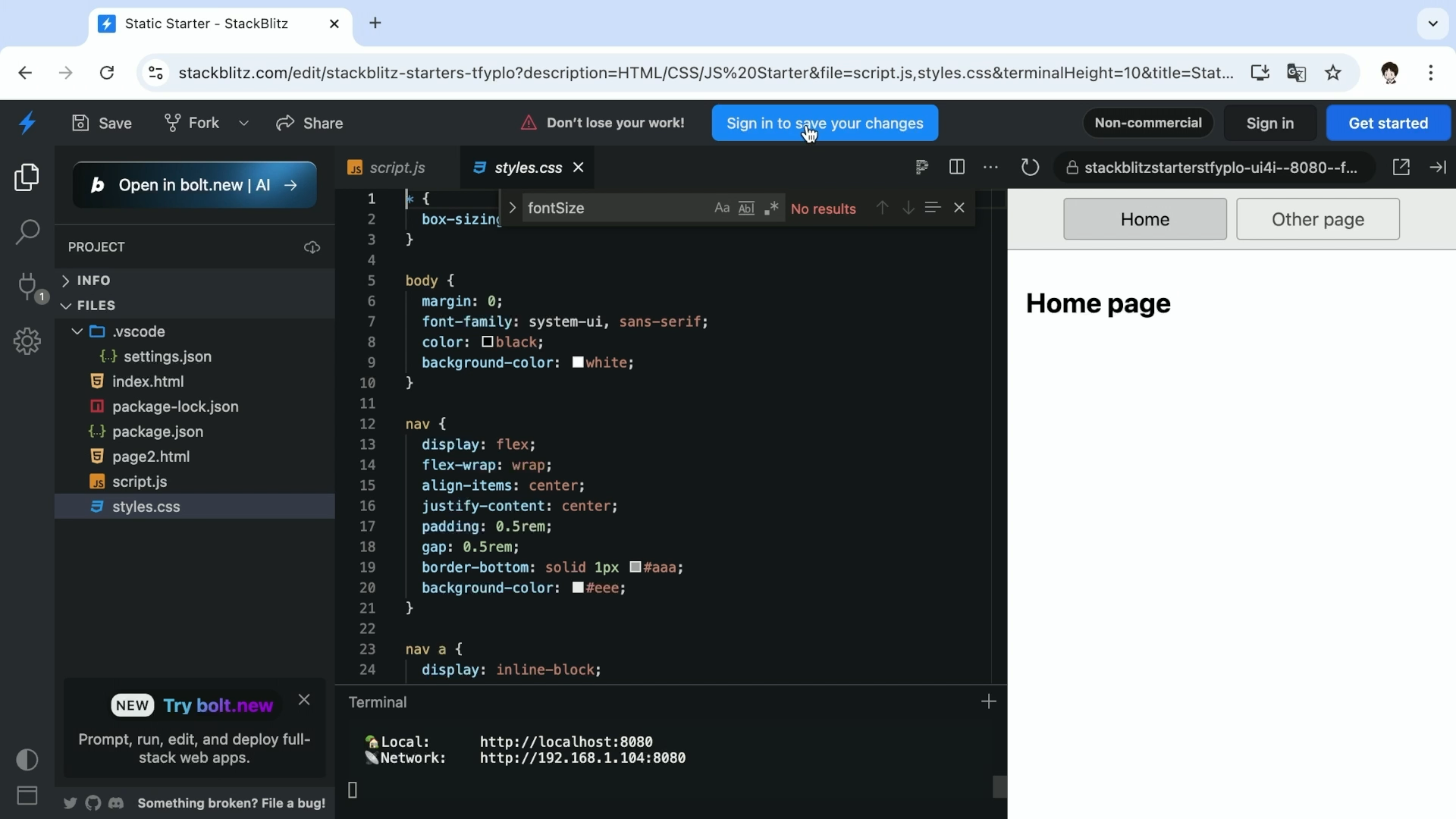This screenshot has width=1456, height=819.
Task: Click the white background-color swatch on line 9
Action: pos(579,362)
